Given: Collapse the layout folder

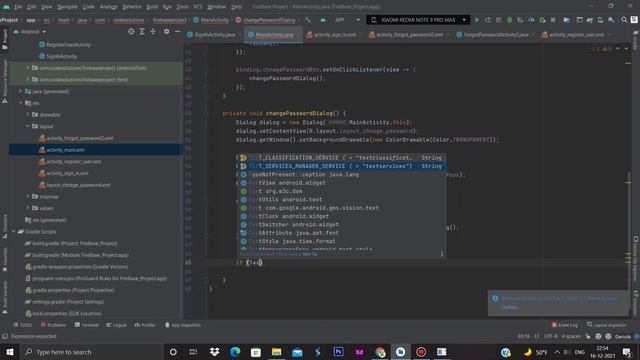Looking at the screenshot, I should coord(28,126).
